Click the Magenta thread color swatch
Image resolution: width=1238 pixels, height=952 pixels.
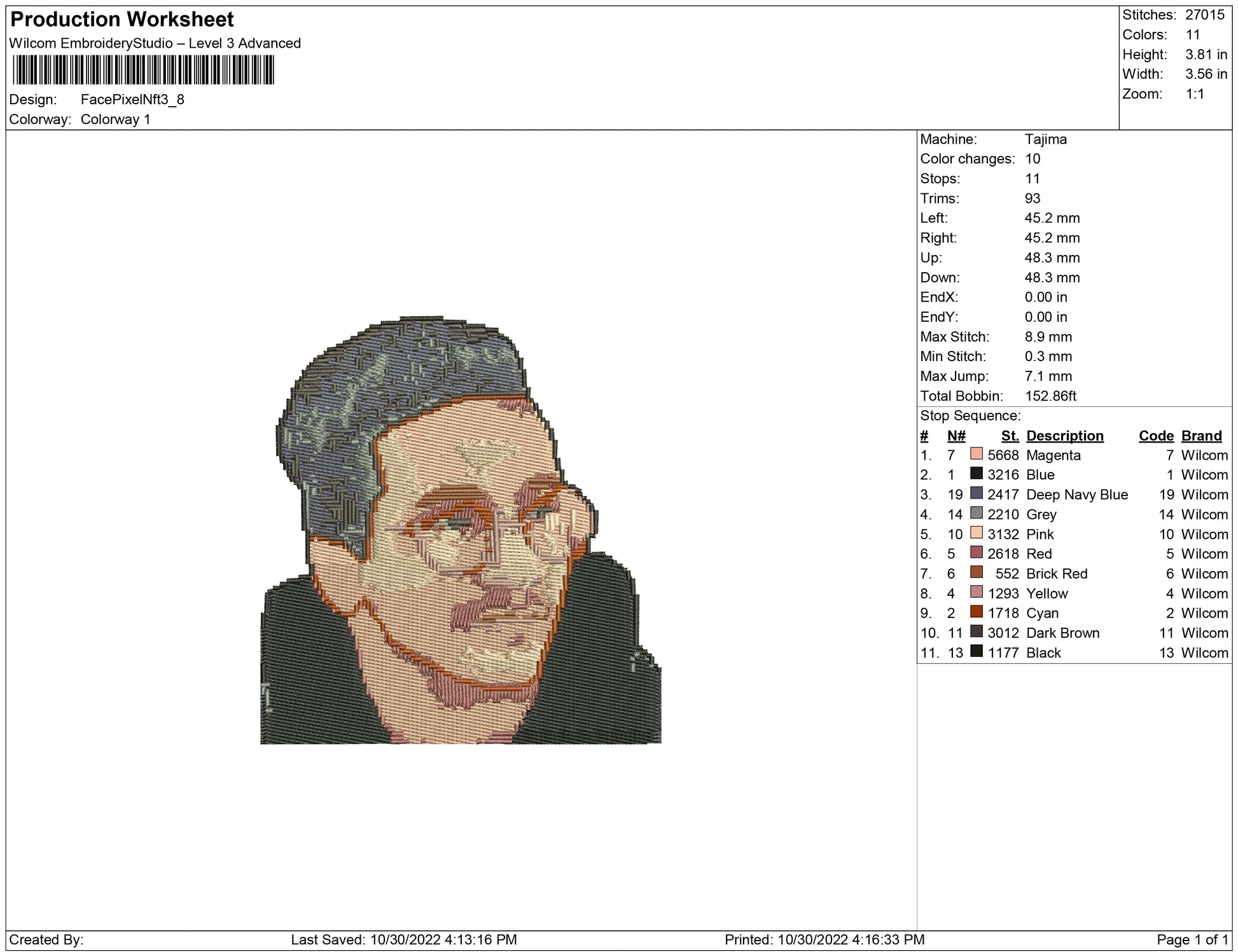click(x=976, y=454)
